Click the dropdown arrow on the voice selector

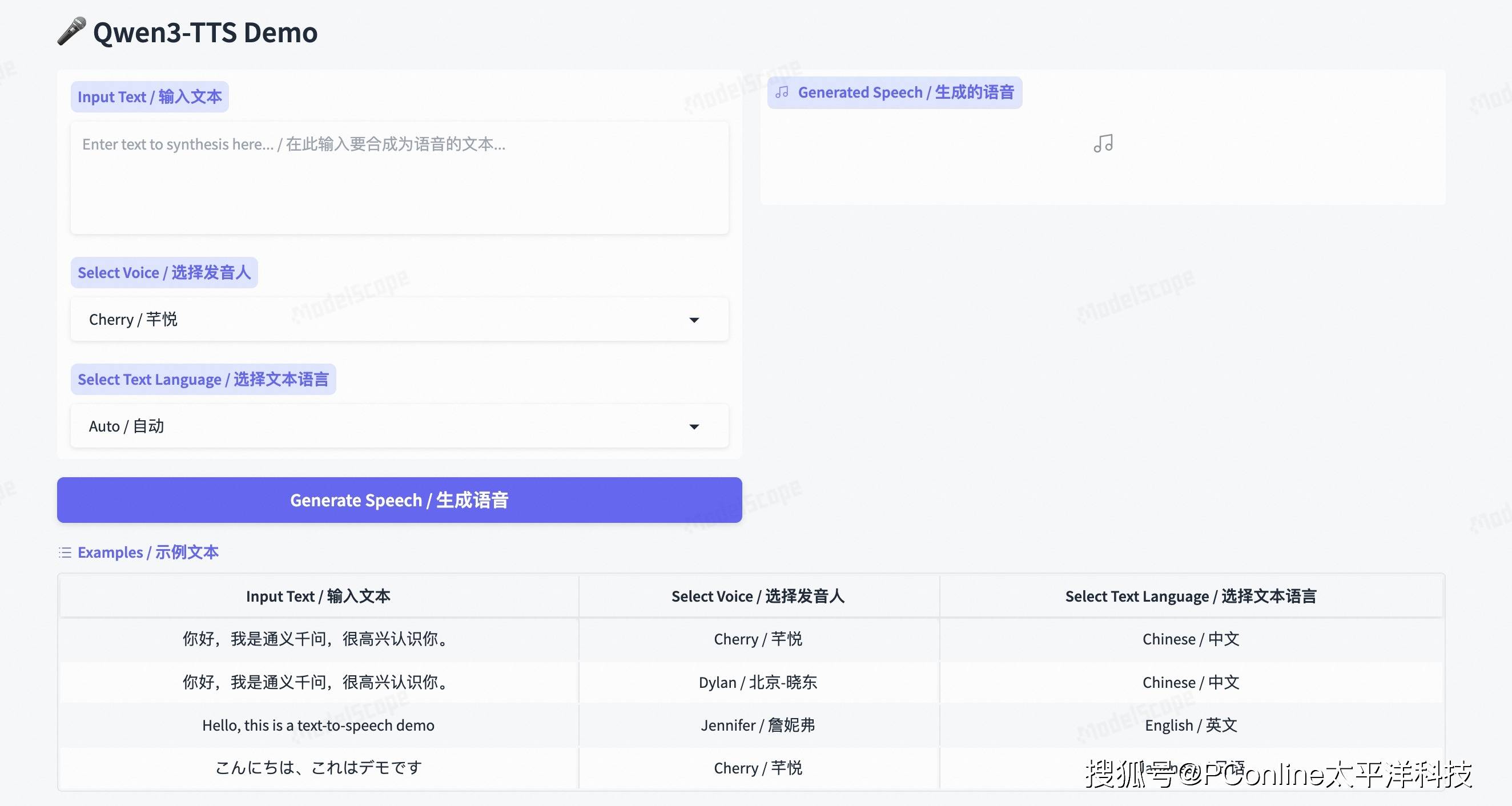694,319
